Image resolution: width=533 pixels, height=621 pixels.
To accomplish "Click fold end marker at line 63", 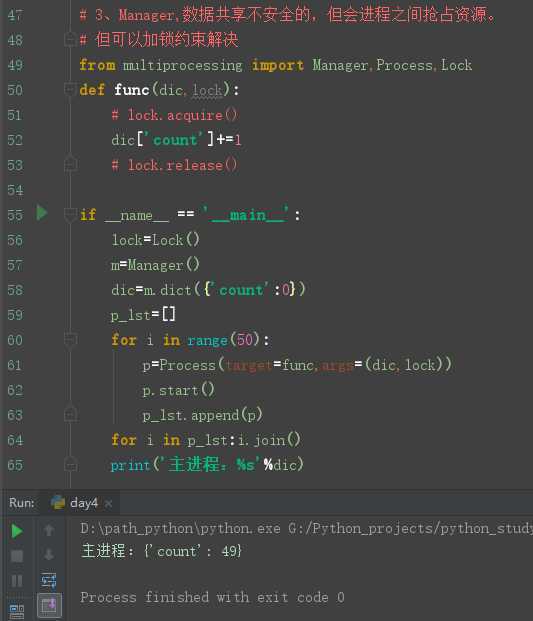I will click(x=70, y=415).
